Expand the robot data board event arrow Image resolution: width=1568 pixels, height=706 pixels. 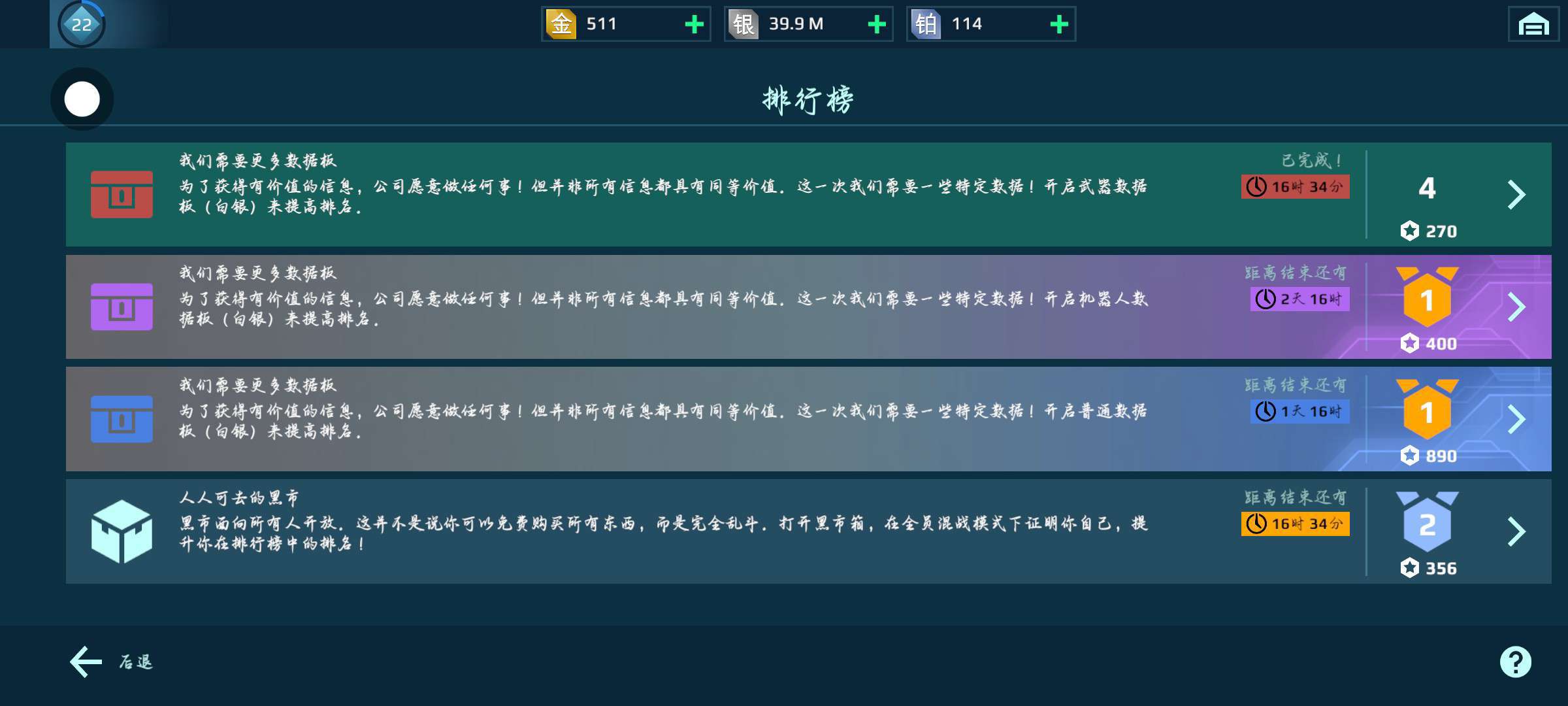[x=1516, y=307]
